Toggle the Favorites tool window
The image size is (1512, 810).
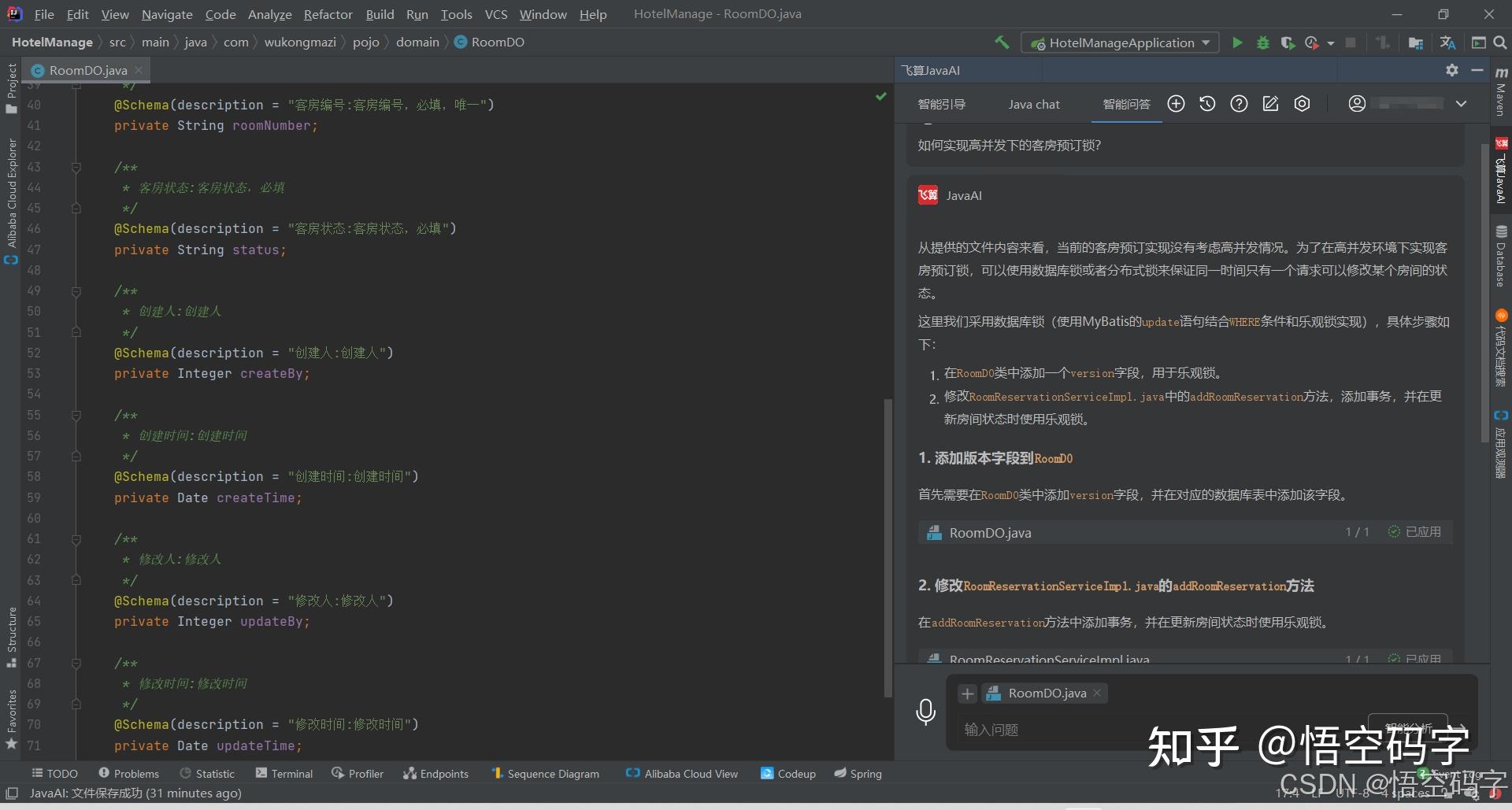[11, 719]
